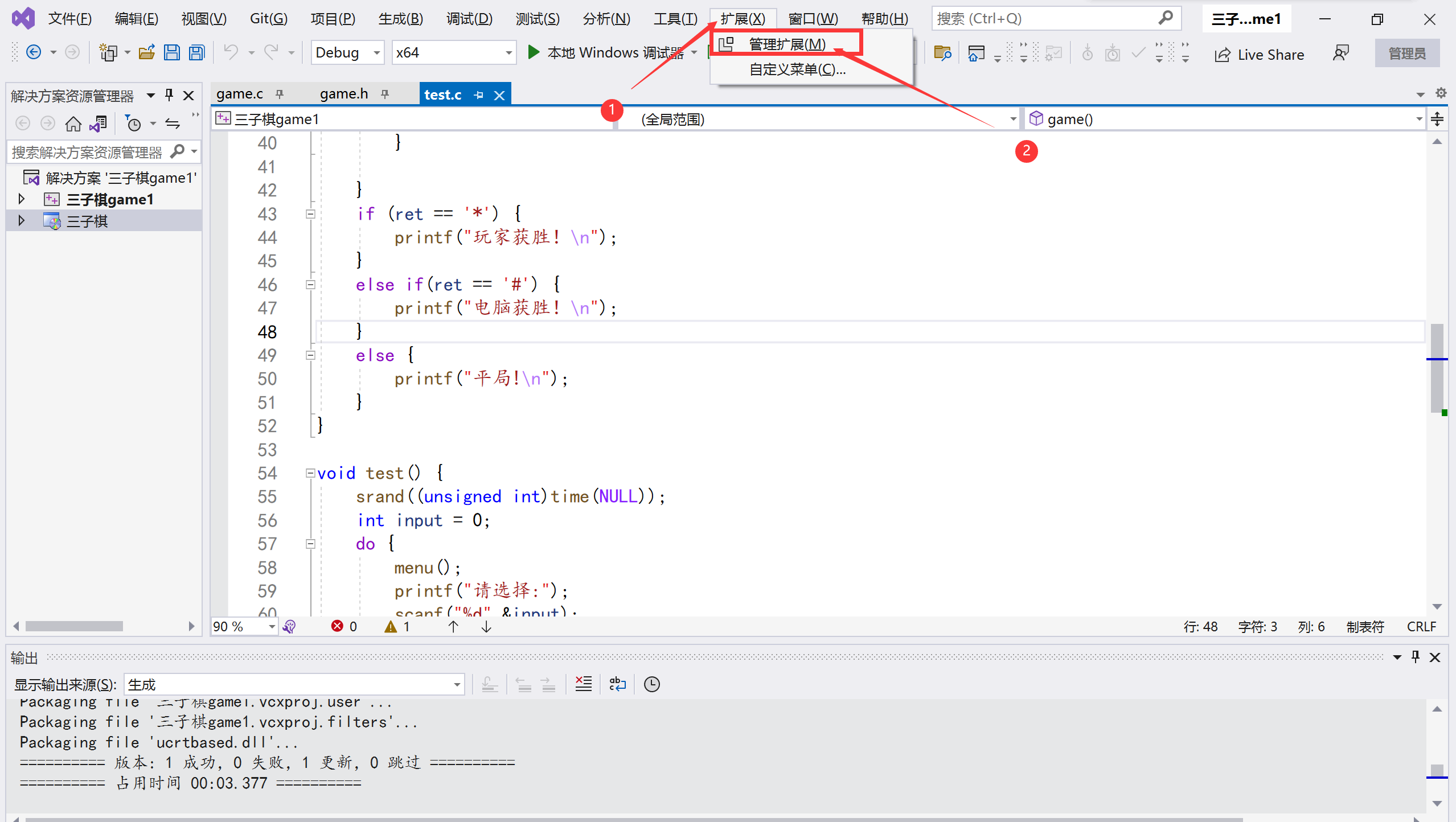The width and height of the screenshot is (1456, 822).
Task: Clear all text in Output panel
Action: [x=584, y=684]
